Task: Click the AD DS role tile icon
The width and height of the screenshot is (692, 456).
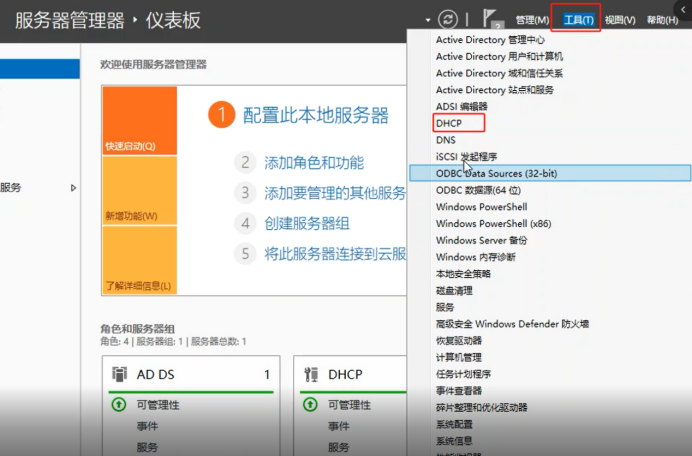Action: point(119,374)
